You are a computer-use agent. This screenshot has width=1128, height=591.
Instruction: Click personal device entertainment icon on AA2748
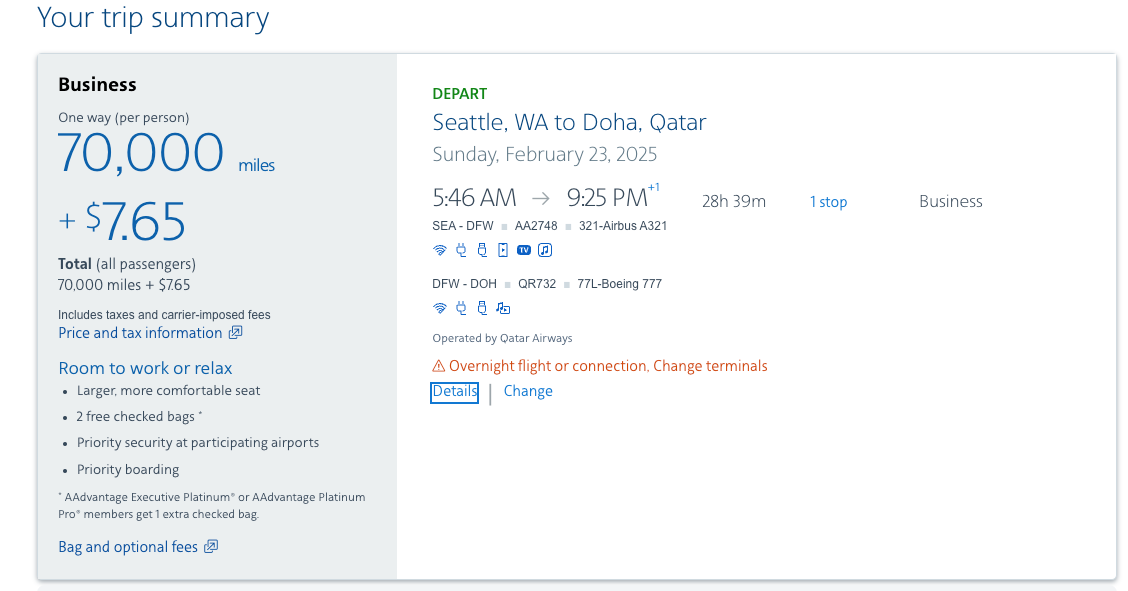pos(503,250)
